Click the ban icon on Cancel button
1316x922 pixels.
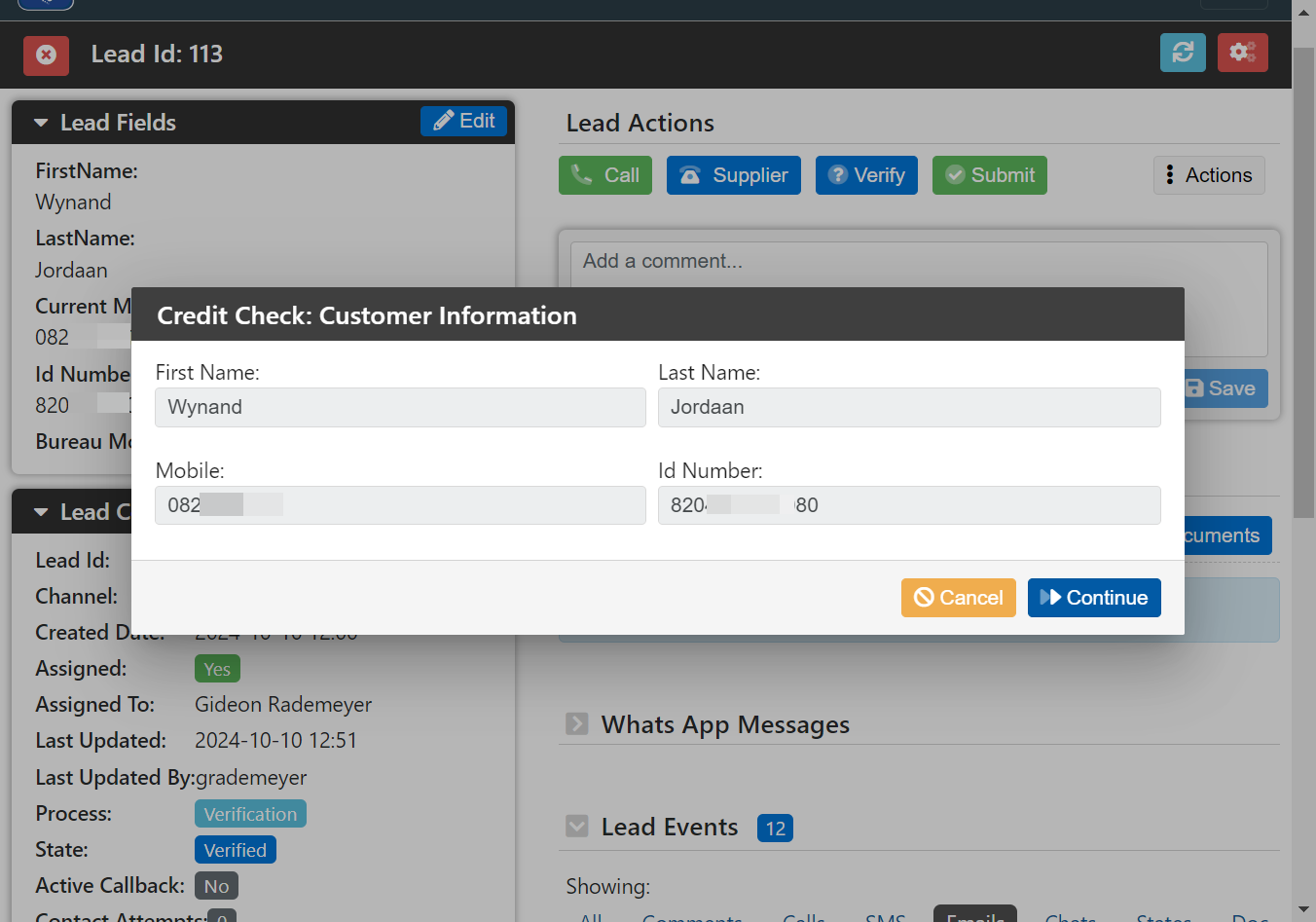pyautogui.click(x=925, y=598)
